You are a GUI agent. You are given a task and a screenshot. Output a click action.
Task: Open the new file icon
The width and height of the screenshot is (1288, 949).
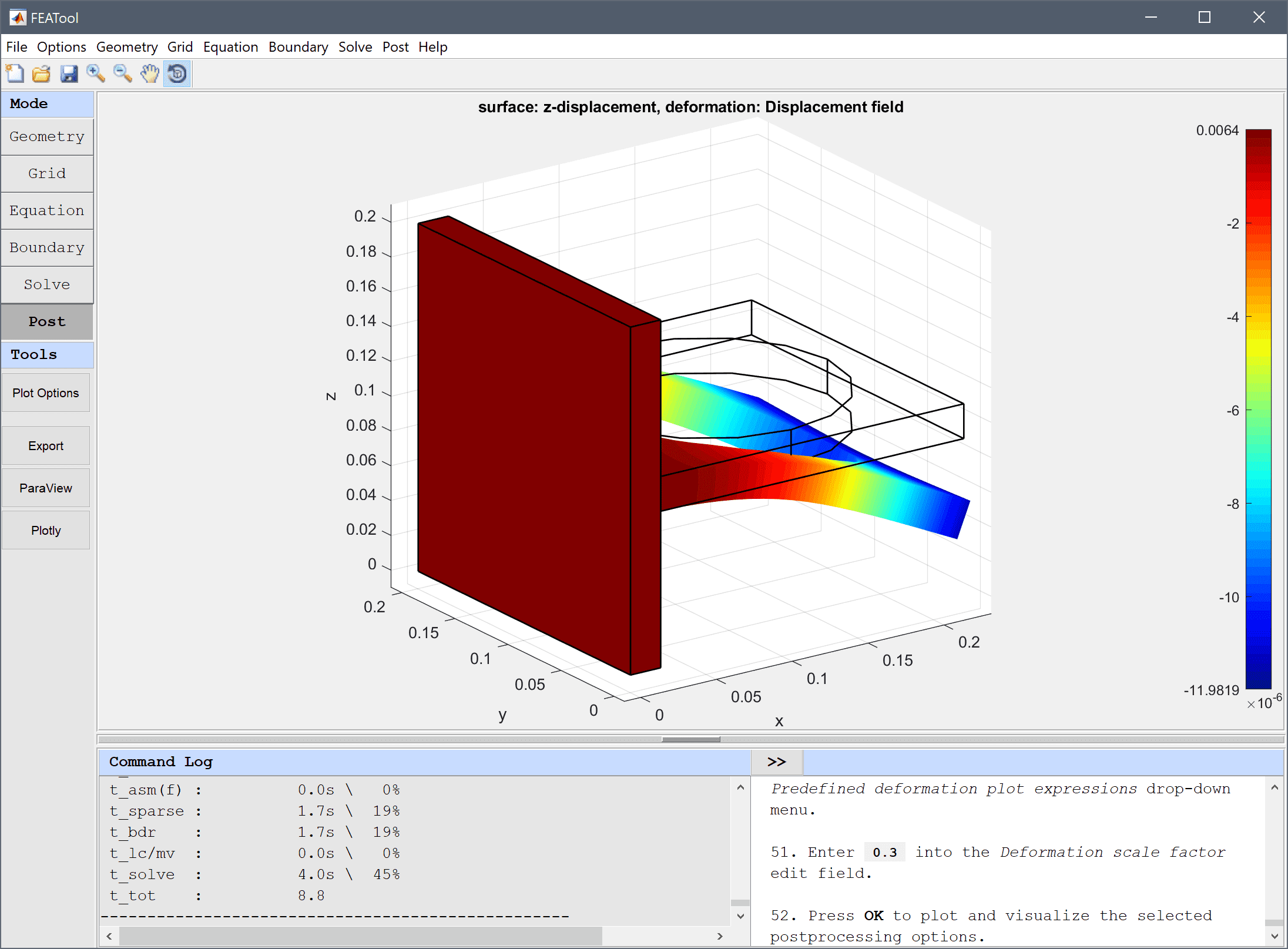coord(16,72)
